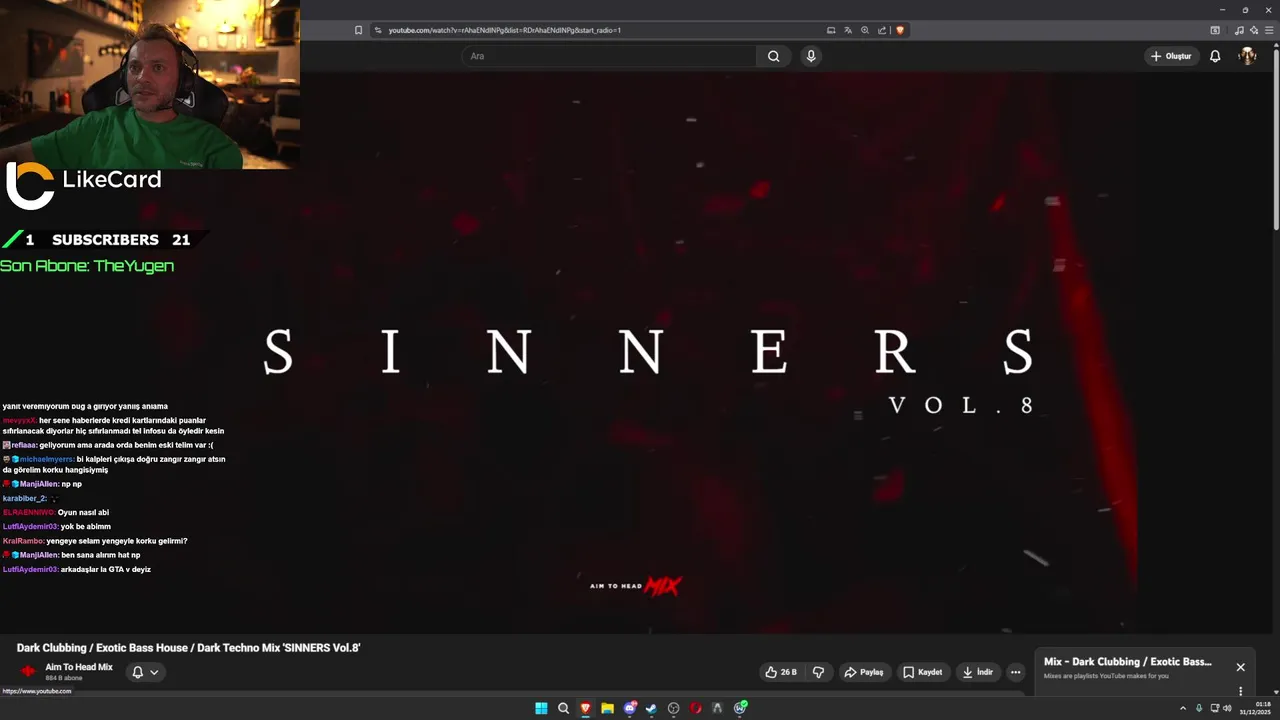
Task: Focus the YouTube 'Ara' search box
Action: [609, 56]
